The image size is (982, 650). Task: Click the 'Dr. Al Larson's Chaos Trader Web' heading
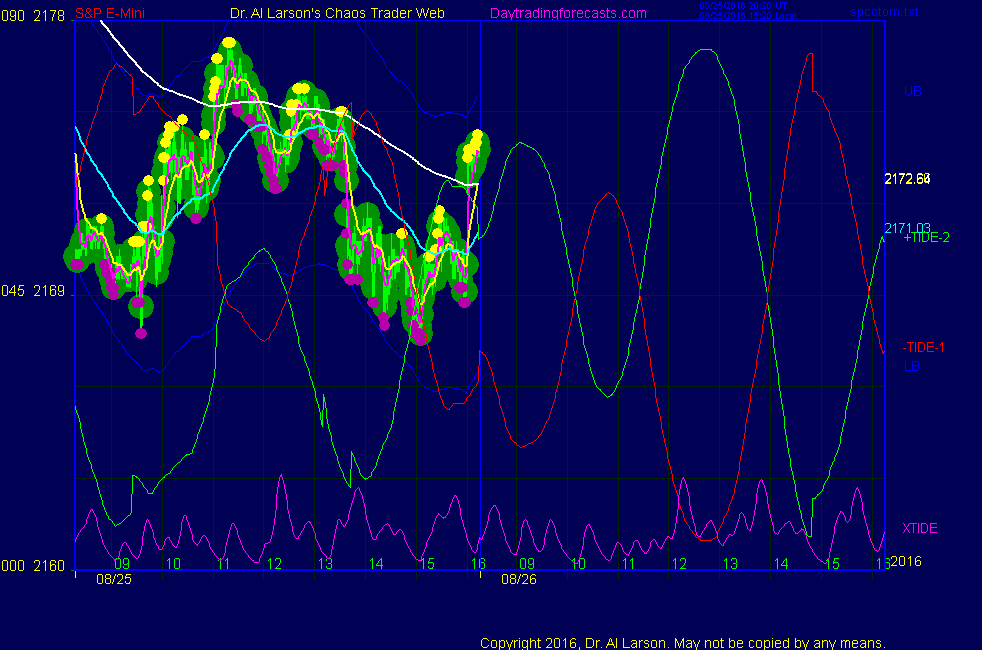tap(337, 13)
